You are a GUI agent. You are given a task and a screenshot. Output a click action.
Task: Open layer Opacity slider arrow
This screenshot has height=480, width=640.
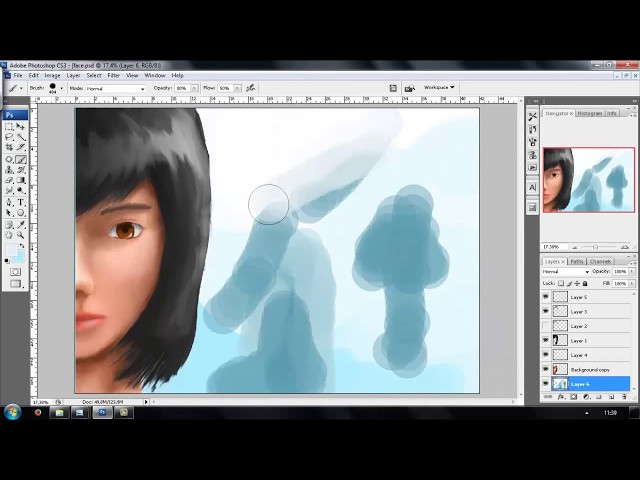[x=632, y=271]
